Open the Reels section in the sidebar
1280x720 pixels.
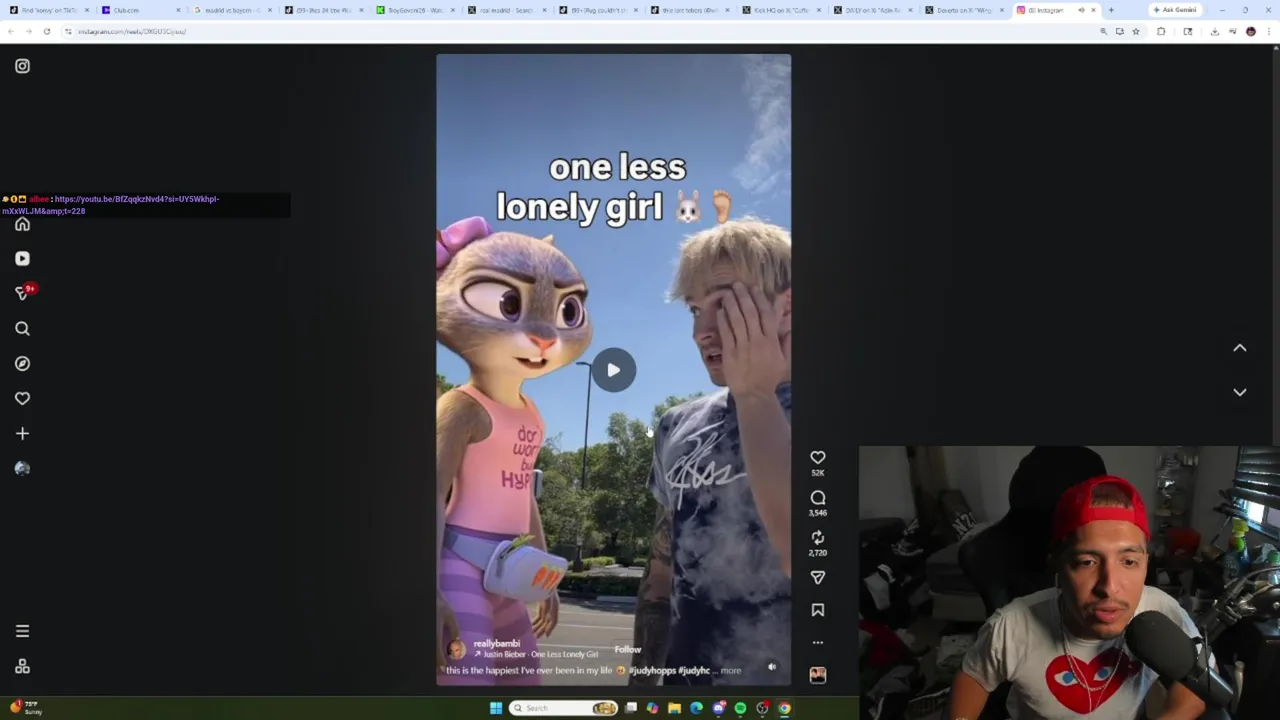[x=22, y=258]
